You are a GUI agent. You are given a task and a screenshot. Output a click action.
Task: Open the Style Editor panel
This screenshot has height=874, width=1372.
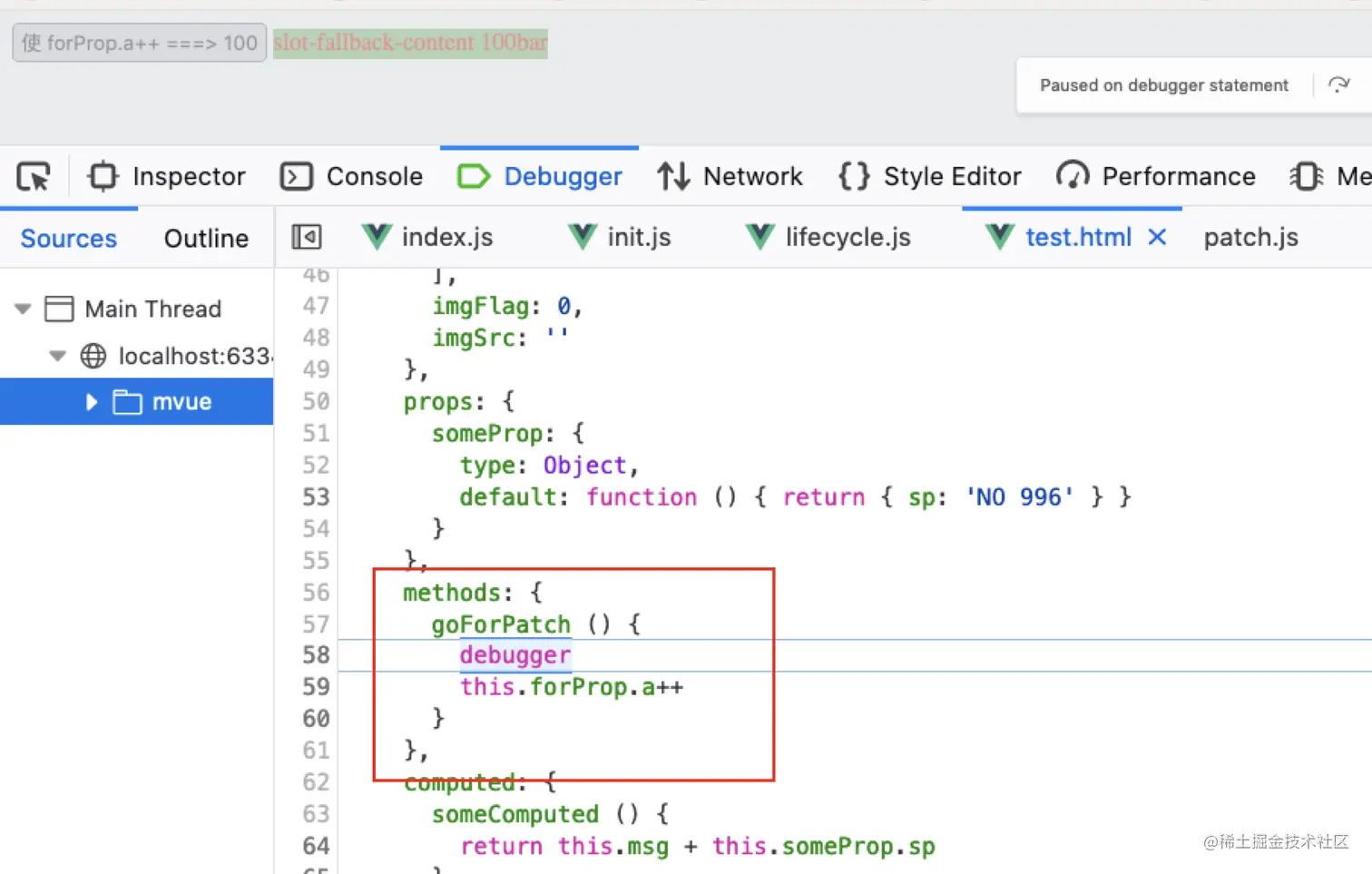[x=930, y=176]
